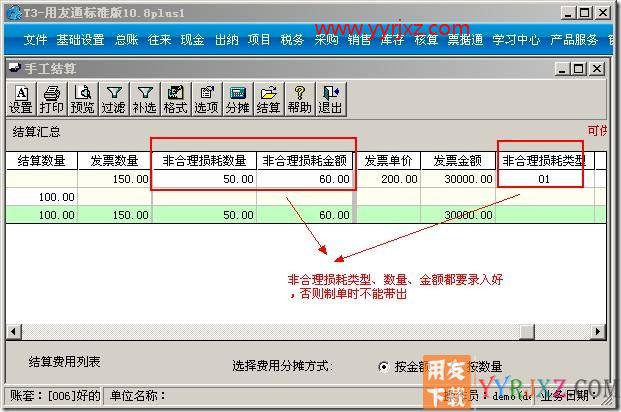Image resolution: width=621 pixels, height=412 pixels.
Task: Open the 预览 (Preview) toolbar icon
Action: pyautogui.click(x=83, y=99)
